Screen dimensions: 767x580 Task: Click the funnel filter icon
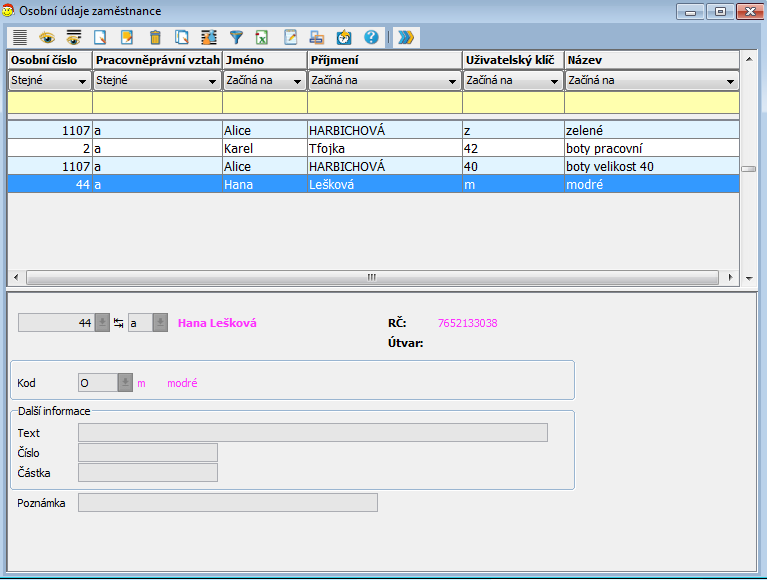click(x=236, y=37)
